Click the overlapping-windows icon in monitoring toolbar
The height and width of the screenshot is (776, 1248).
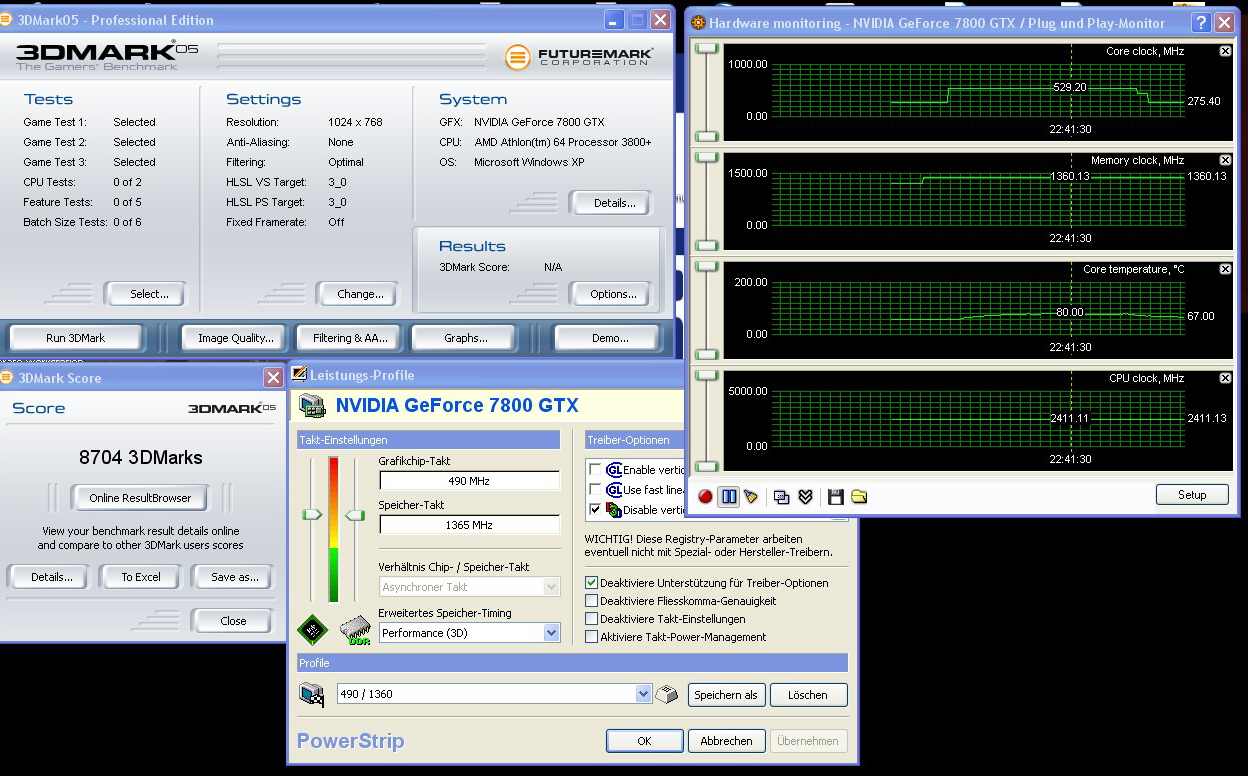click(x=782, y=496)
